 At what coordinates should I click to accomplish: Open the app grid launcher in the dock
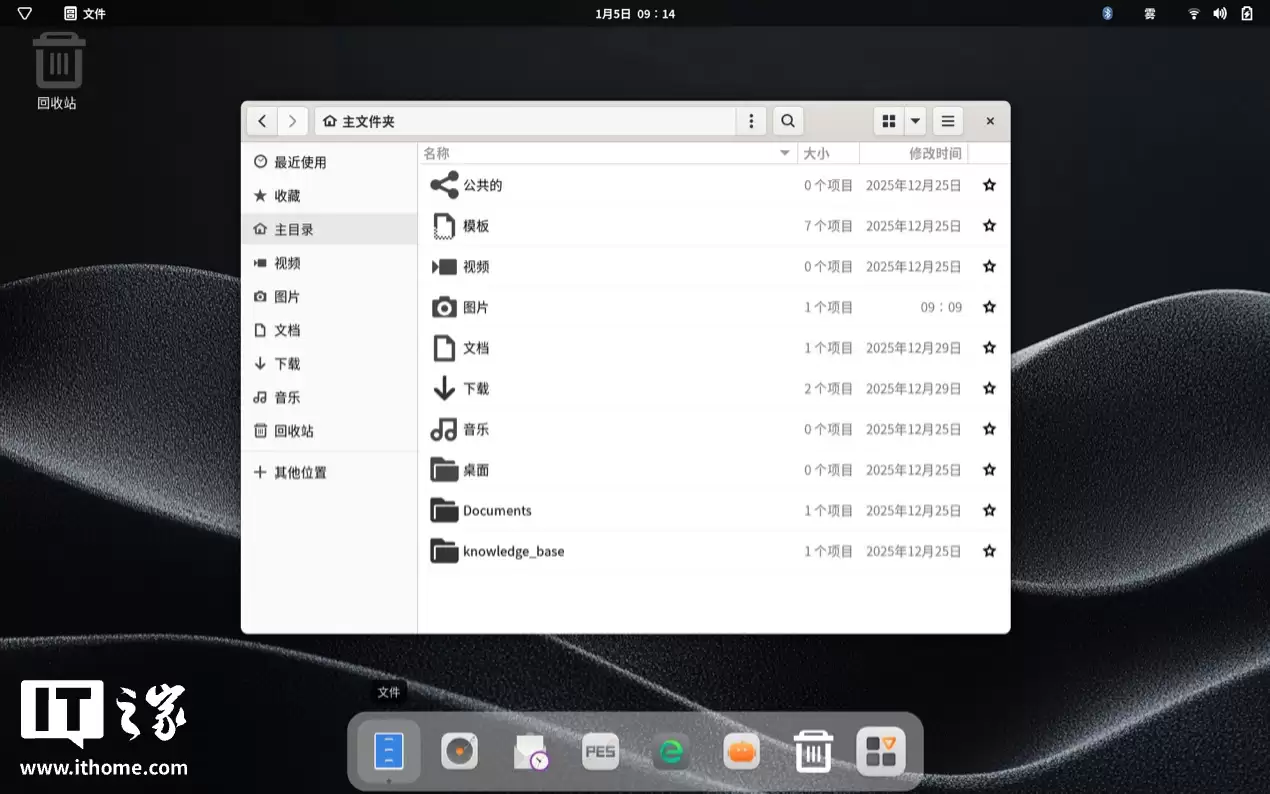(x=881, y=751)
